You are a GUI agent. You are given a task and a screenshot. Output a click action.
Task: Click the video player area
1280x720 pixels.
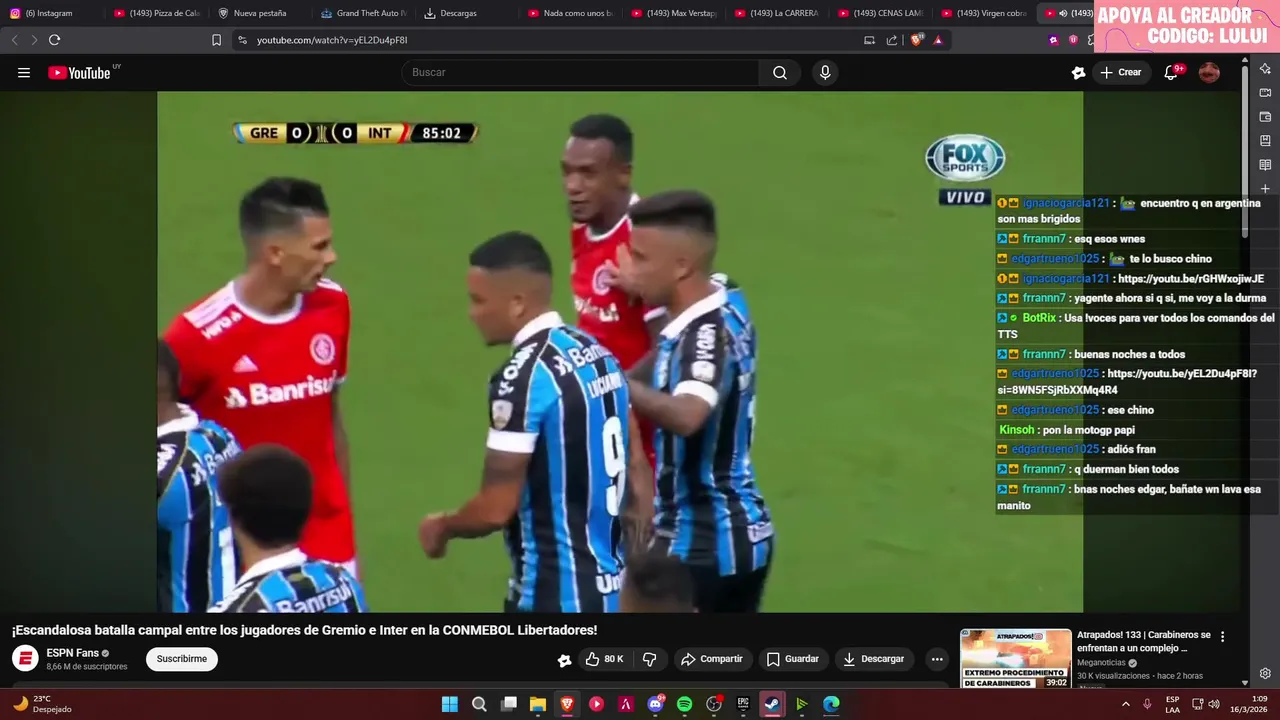point(620,352)
